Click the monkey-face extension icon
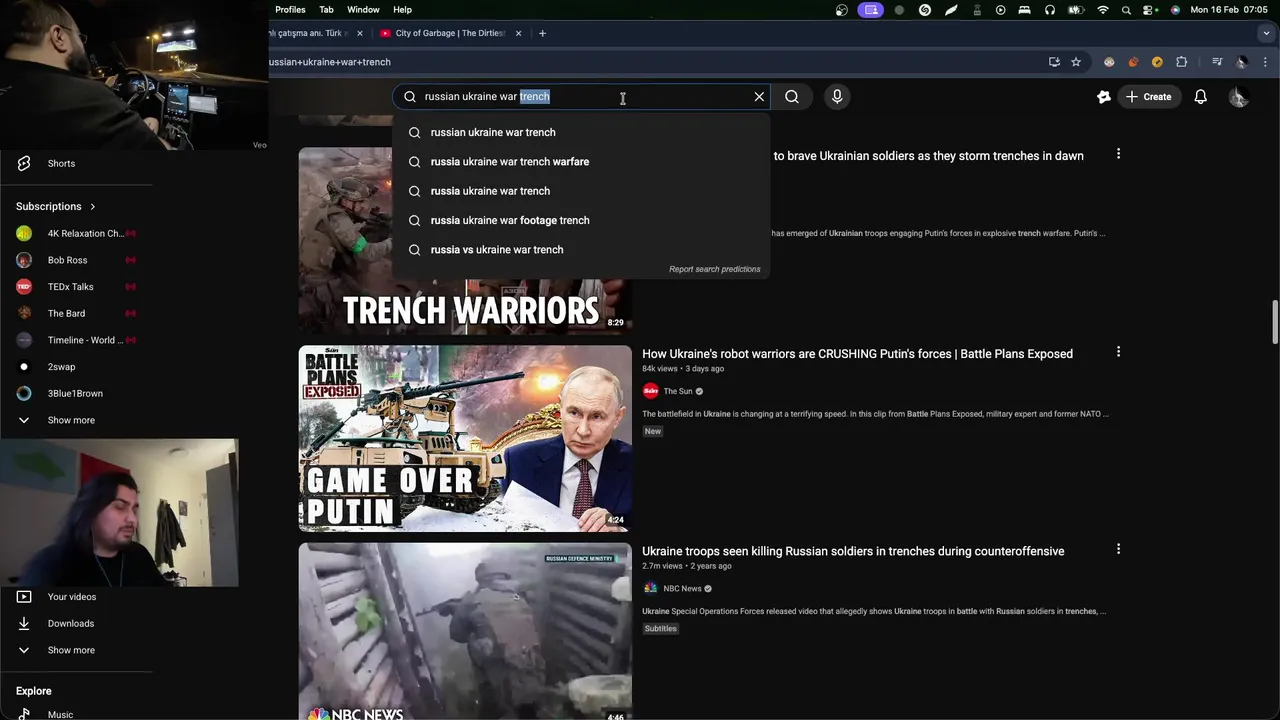 click(1109, 62)
